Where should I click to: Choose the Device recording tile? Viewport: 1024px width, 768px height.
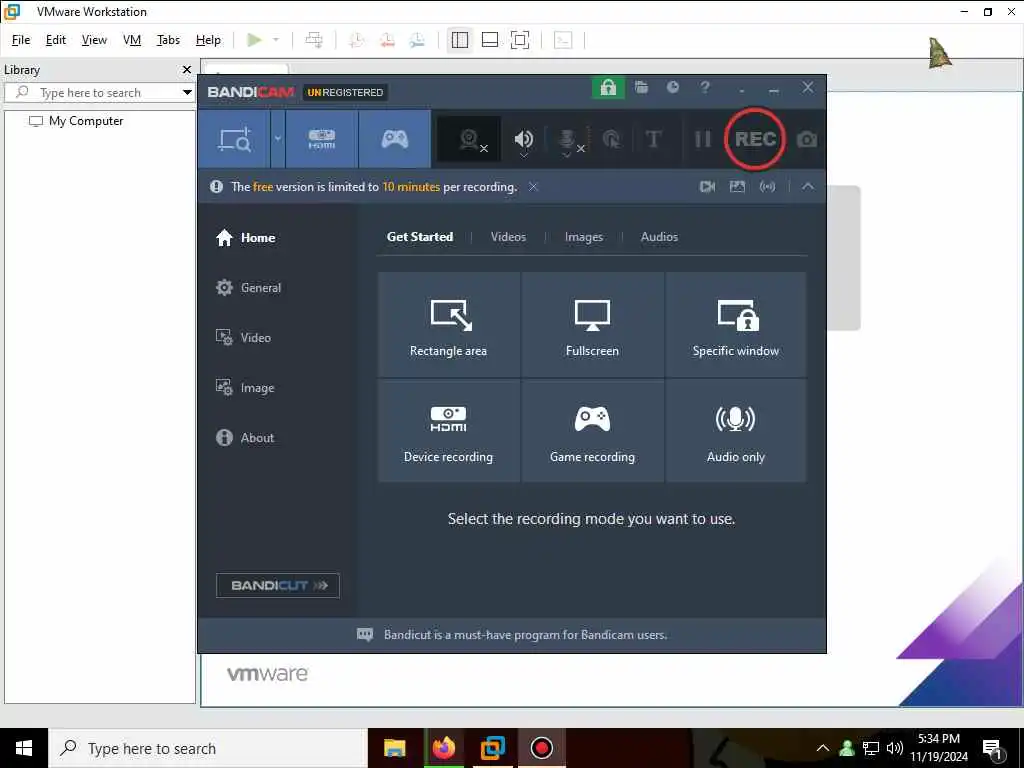click(449, 431)
